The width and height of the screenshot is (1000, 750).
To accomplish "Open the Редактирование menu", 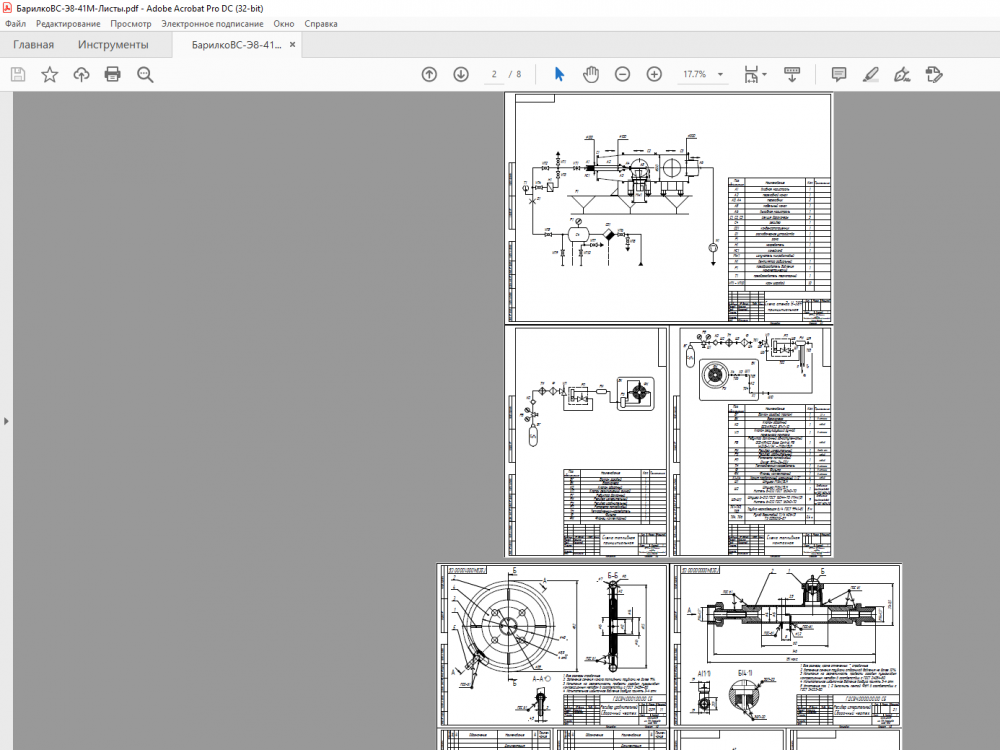I will click(x=68, y=23).
